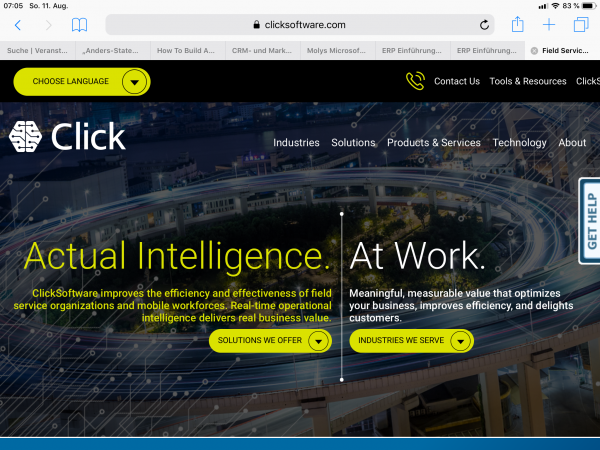Viewport: 600px width, 450px height.
Task: Click the Actual Intelligence headline
Action: [x=177, y=256]
